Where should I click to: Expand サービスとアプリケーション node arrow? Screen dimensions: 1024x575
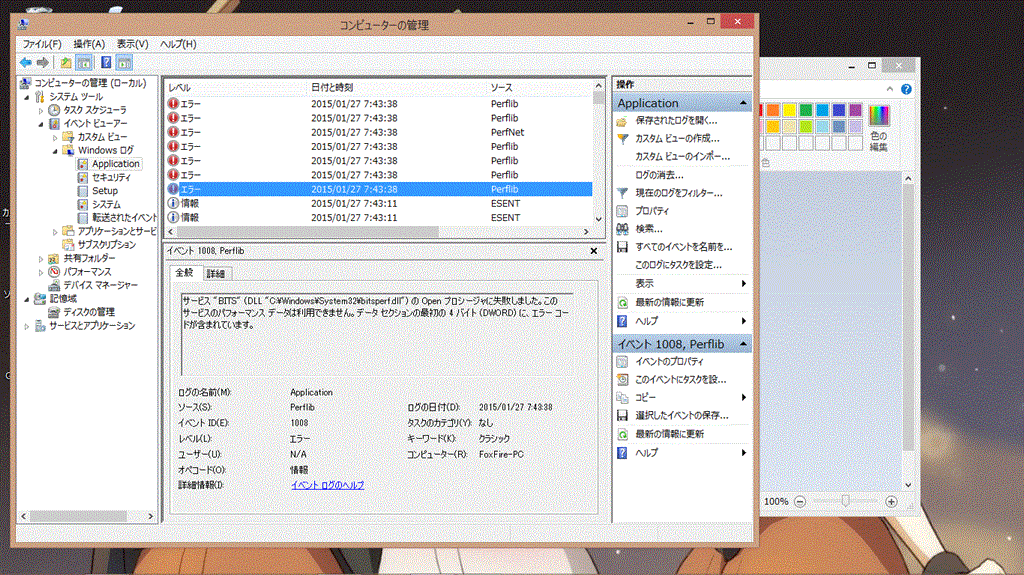[x=27, y=326]
